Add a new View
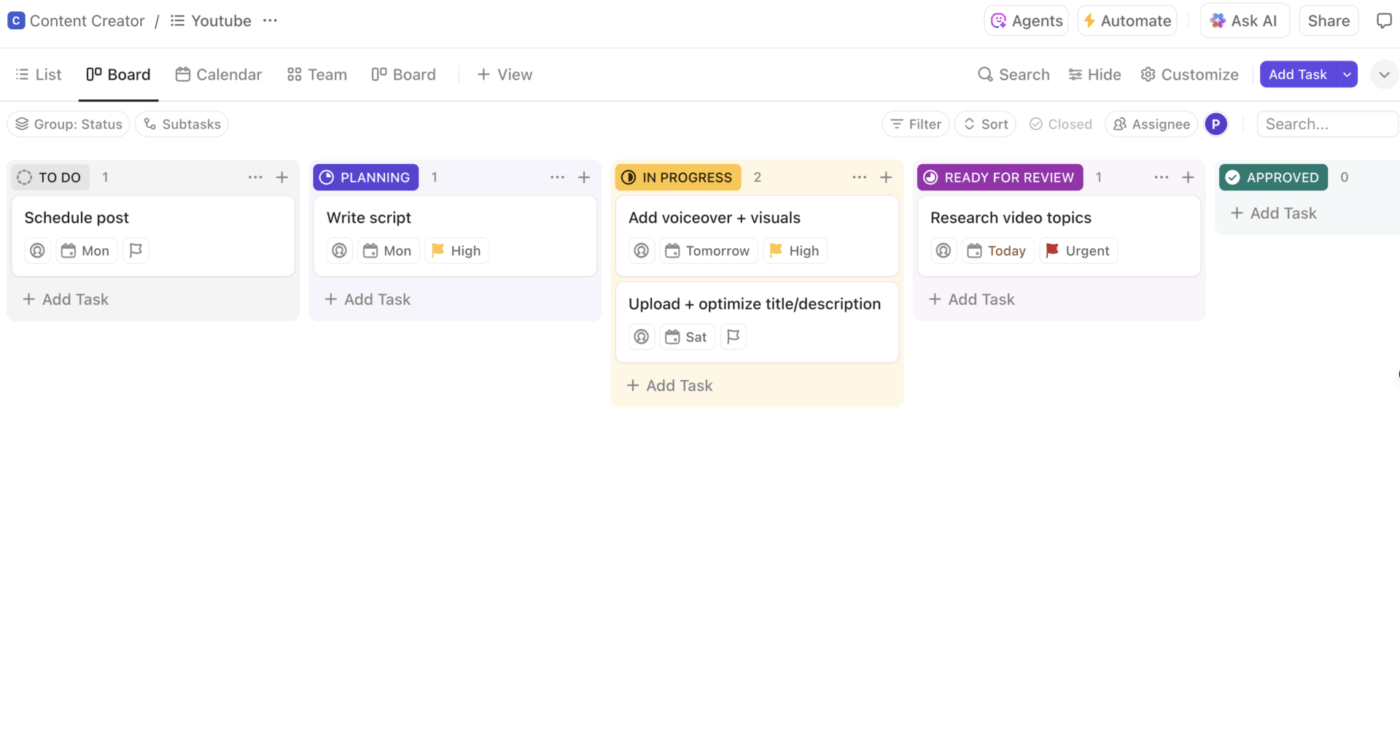 (505, 74)
